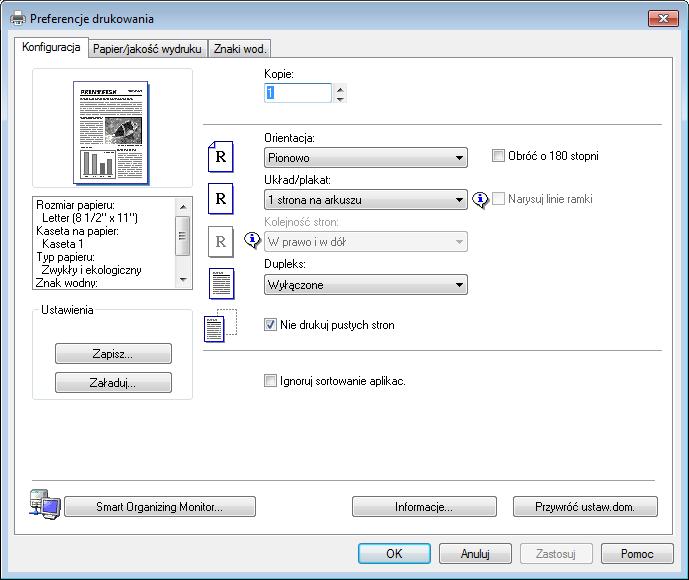Click the Zapisz... settings button

click(113, 354)
